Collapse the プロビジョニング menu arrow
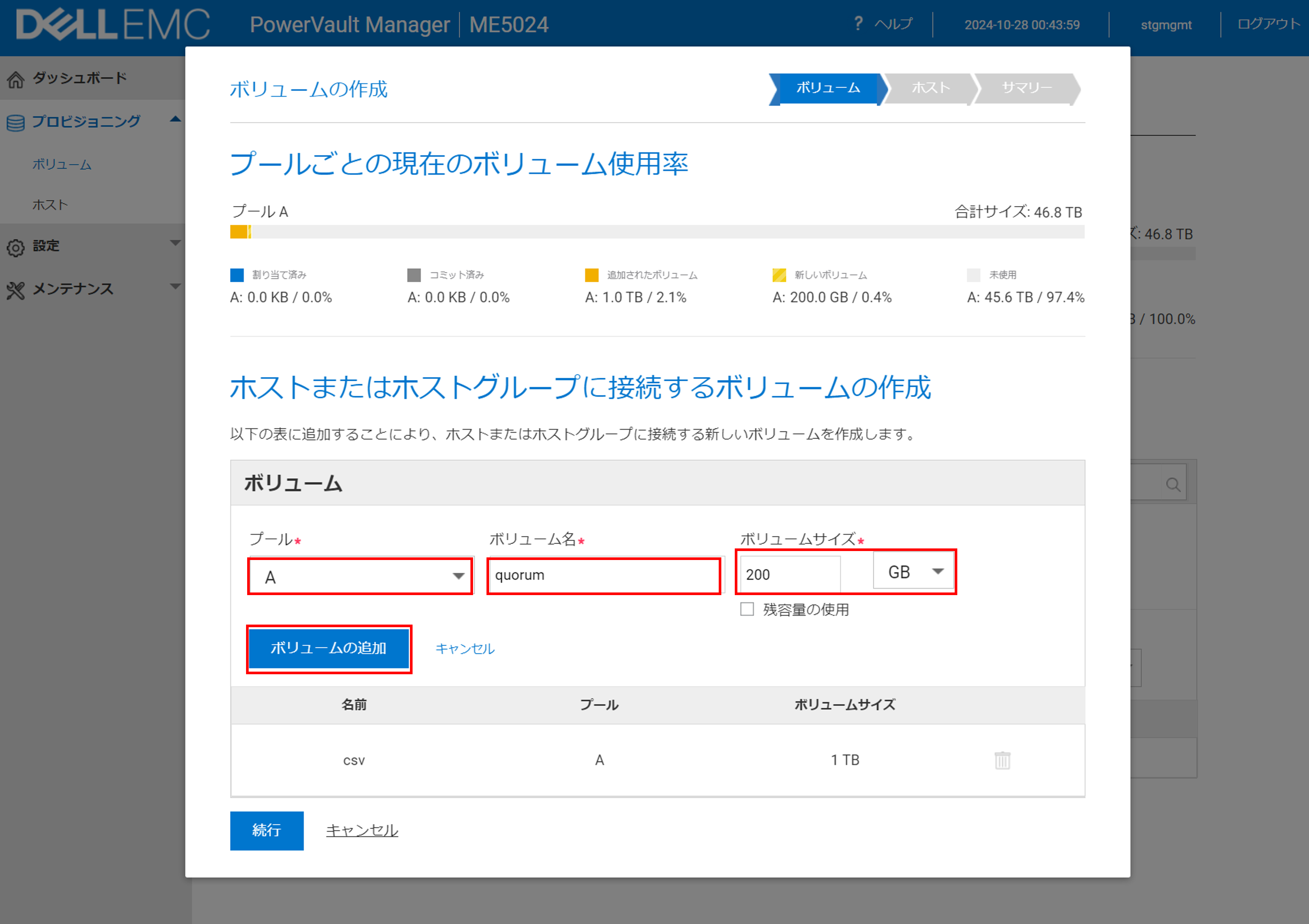Image resolution: width=1309 pixels, height=924 pixels. (x=175, y=120)
